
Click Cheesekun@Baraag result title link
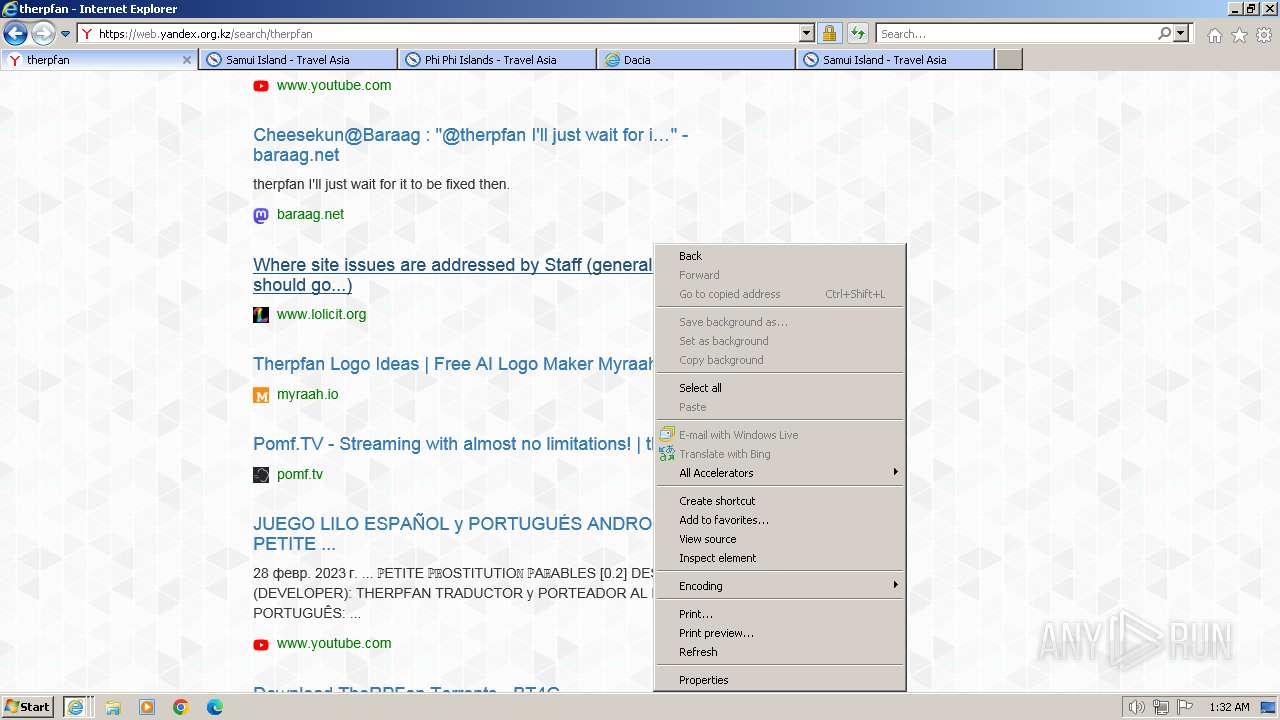[x=470, y=145]
